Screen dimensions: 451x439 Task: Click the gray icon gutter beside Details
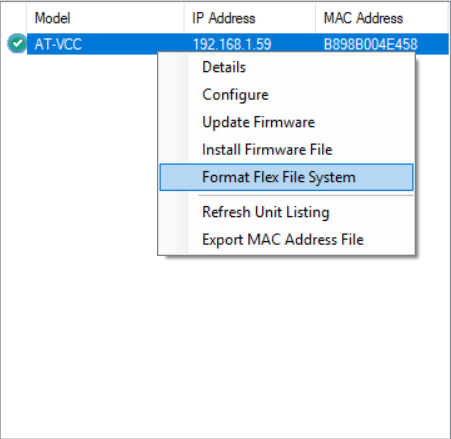tap(174, 67)
